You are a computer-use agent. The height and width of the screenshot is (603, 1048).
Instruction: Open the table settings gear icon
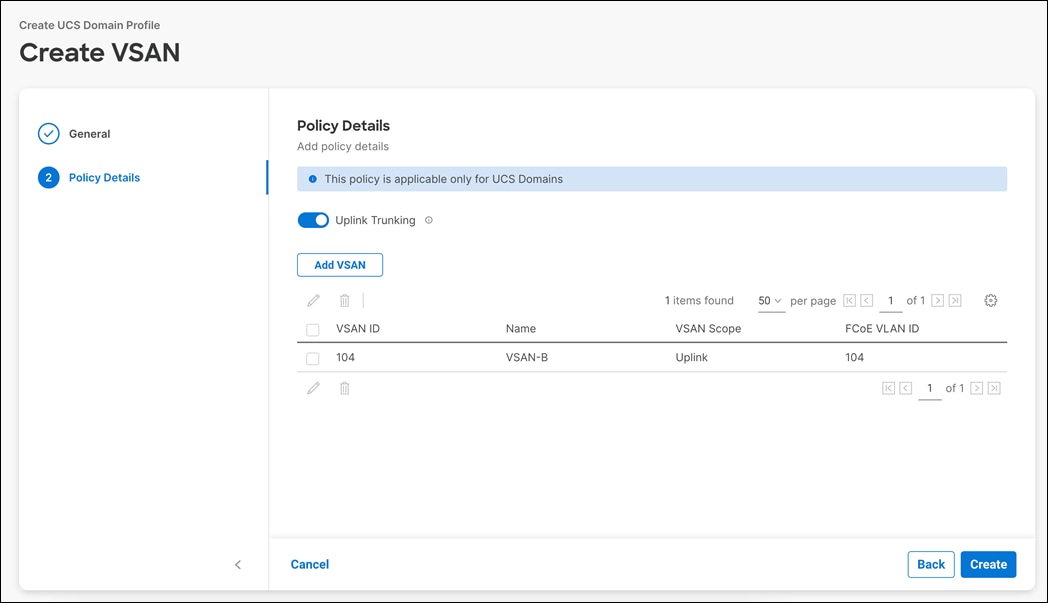pos(990,300)
